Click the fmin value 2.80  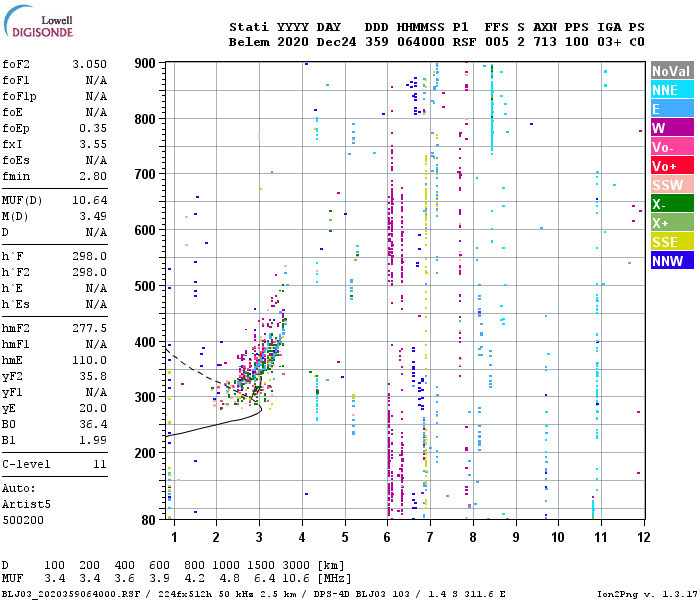point(93,176)
